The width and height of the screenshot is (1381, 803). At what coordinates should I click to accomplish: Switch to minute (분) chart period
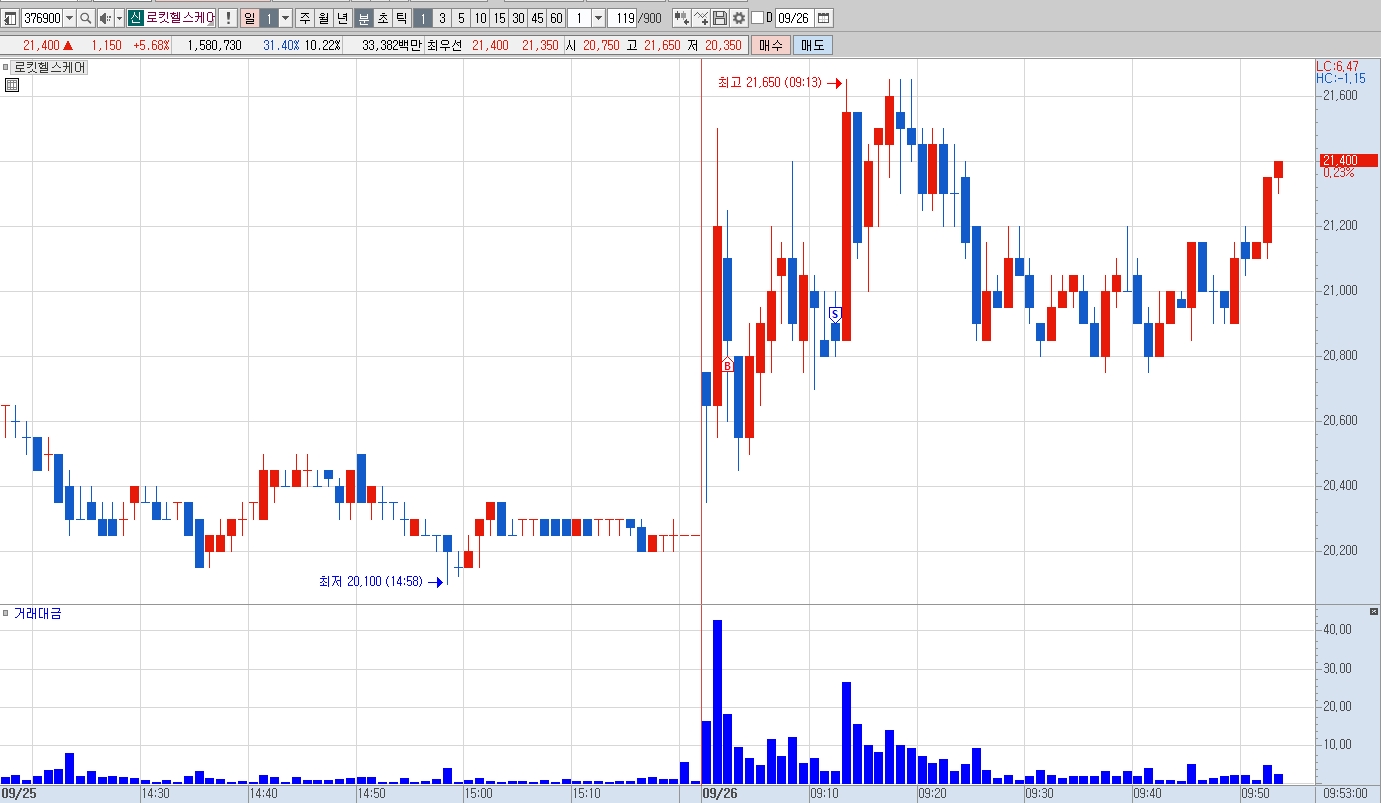(364, 18)
